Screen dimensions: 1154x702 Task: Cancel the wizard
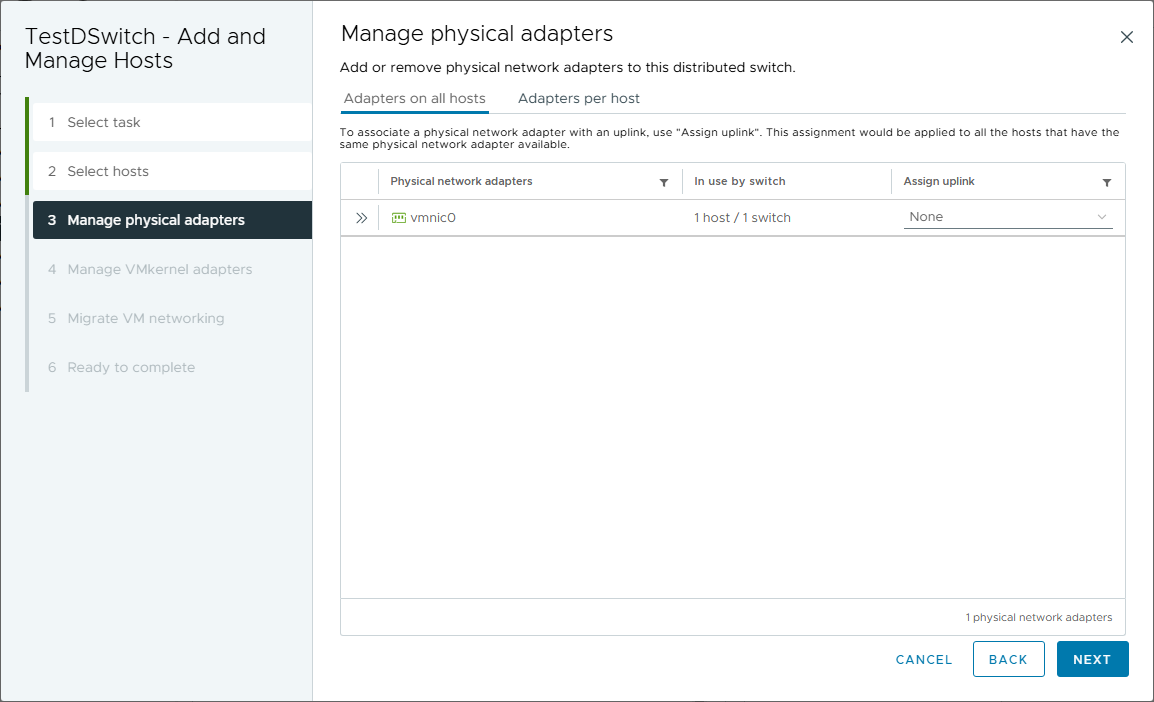click(x=924, y=660)
